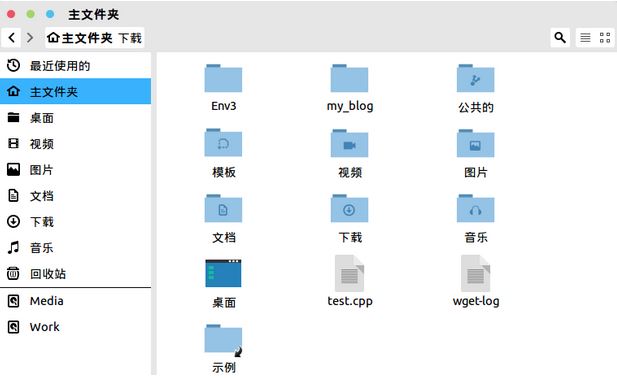Click the download arrow icon in sidebar
This screenshot has width=617, height=380.
[x=13, y=221]
